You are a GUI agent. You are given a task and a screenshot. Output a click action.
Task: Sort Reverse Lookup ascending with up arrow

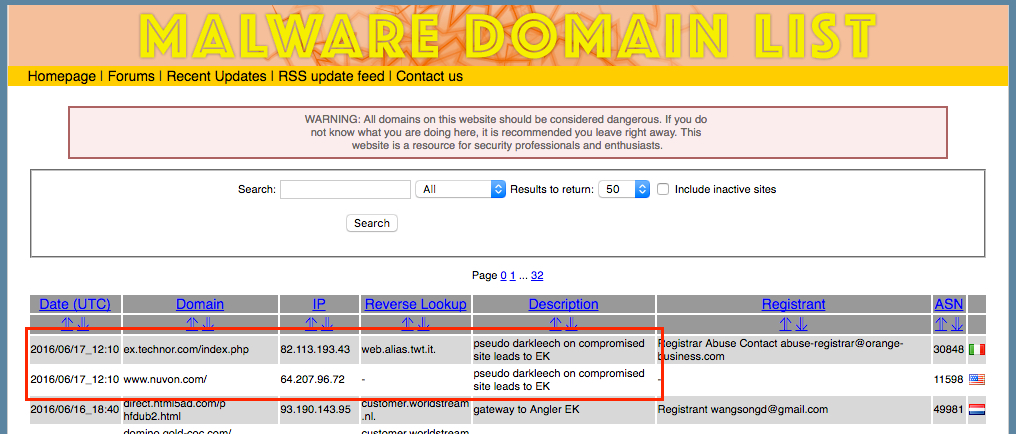(x=407, y=324)
